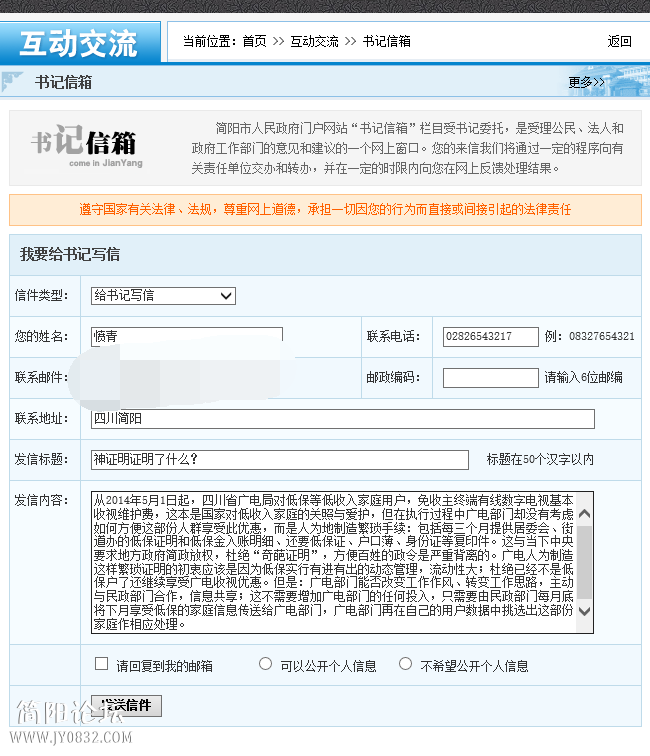
Task: Open the 信件类型 dropdown
Action: (163, 296)
